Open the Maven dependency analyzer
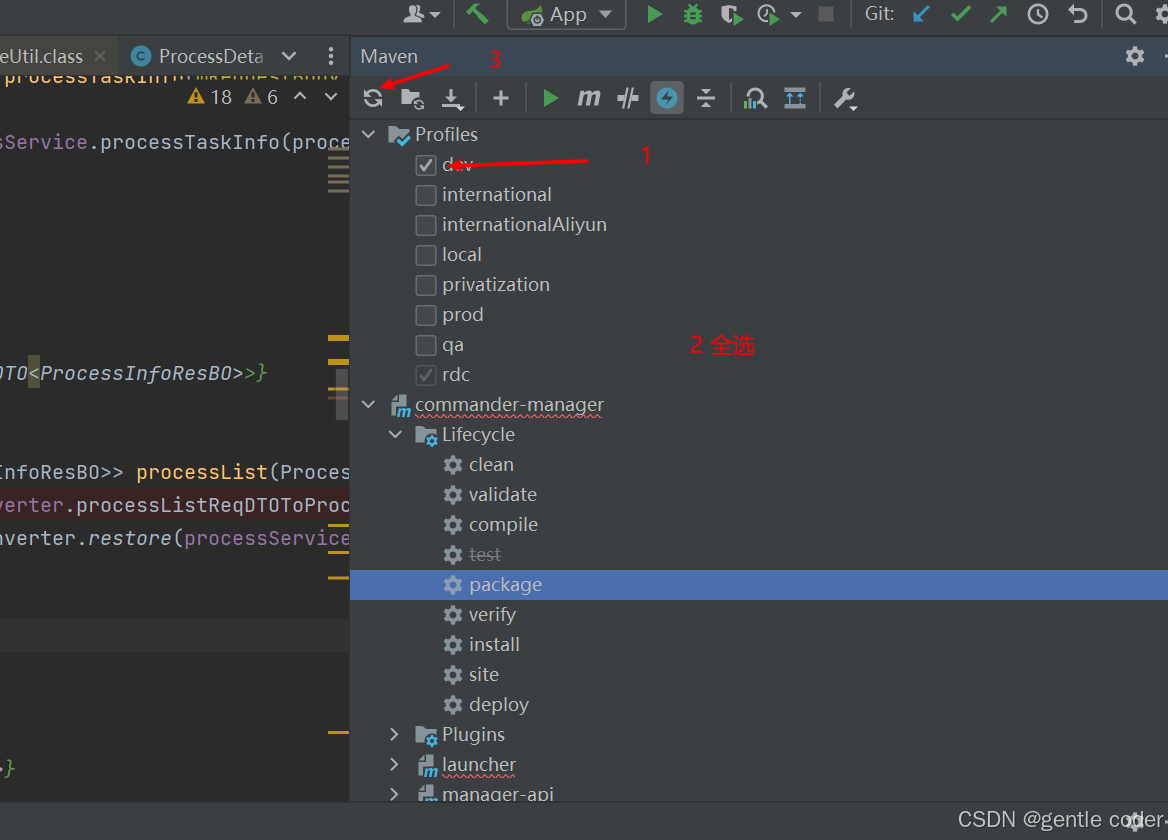Viewport: 1168px width, 840px height. click(x=755, y=97)
